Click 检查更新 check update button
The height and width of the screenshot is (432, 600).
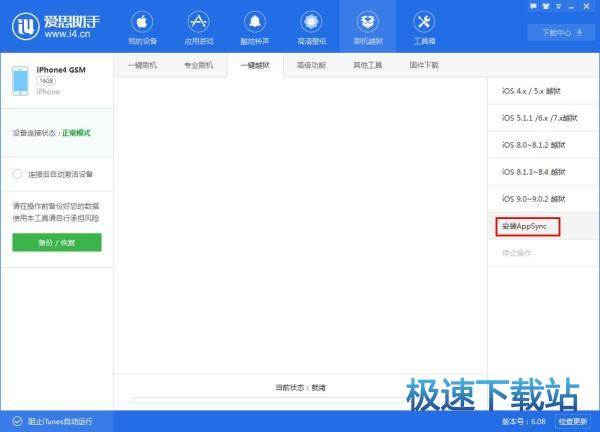573,421
